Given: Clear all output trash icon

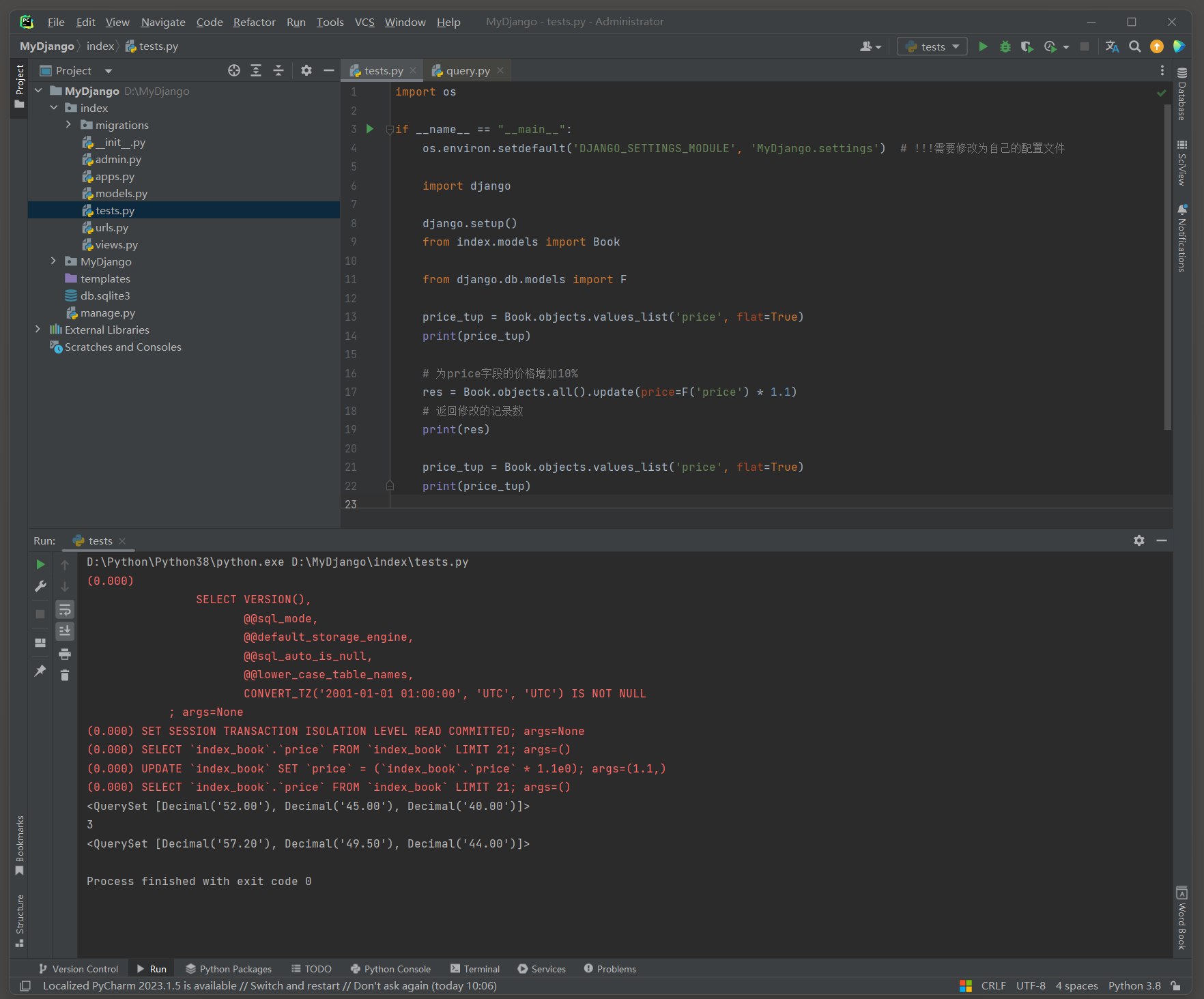Looking at the screenshot, I should tap(65, 676).
